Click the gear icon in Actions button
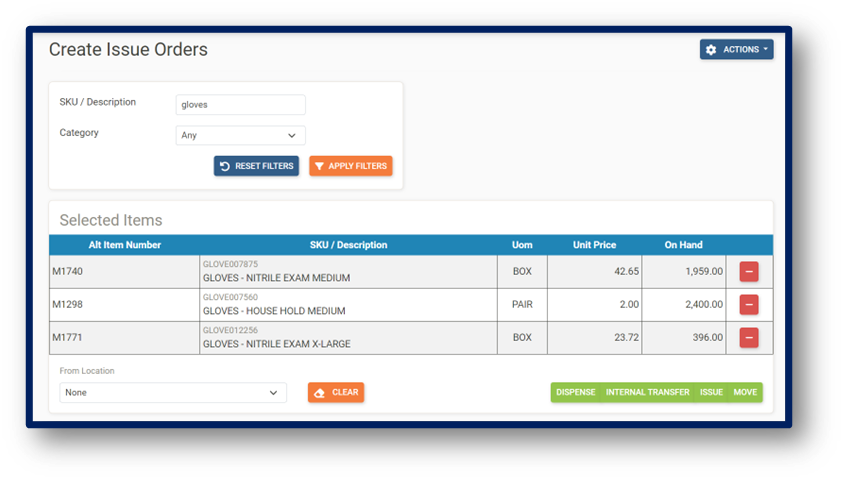The height and width of the screenshot is (480, 844). click(x=711, y=50)
